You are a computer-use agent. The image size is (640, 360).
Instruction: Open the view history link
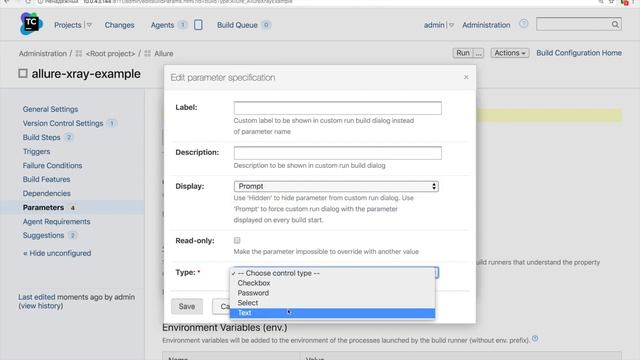(x=41, y=306)
